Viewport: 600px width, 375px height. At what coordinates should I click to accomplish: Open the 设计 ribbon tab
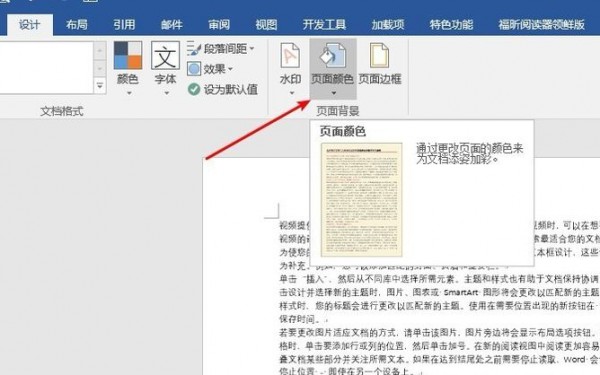[29, 25]
